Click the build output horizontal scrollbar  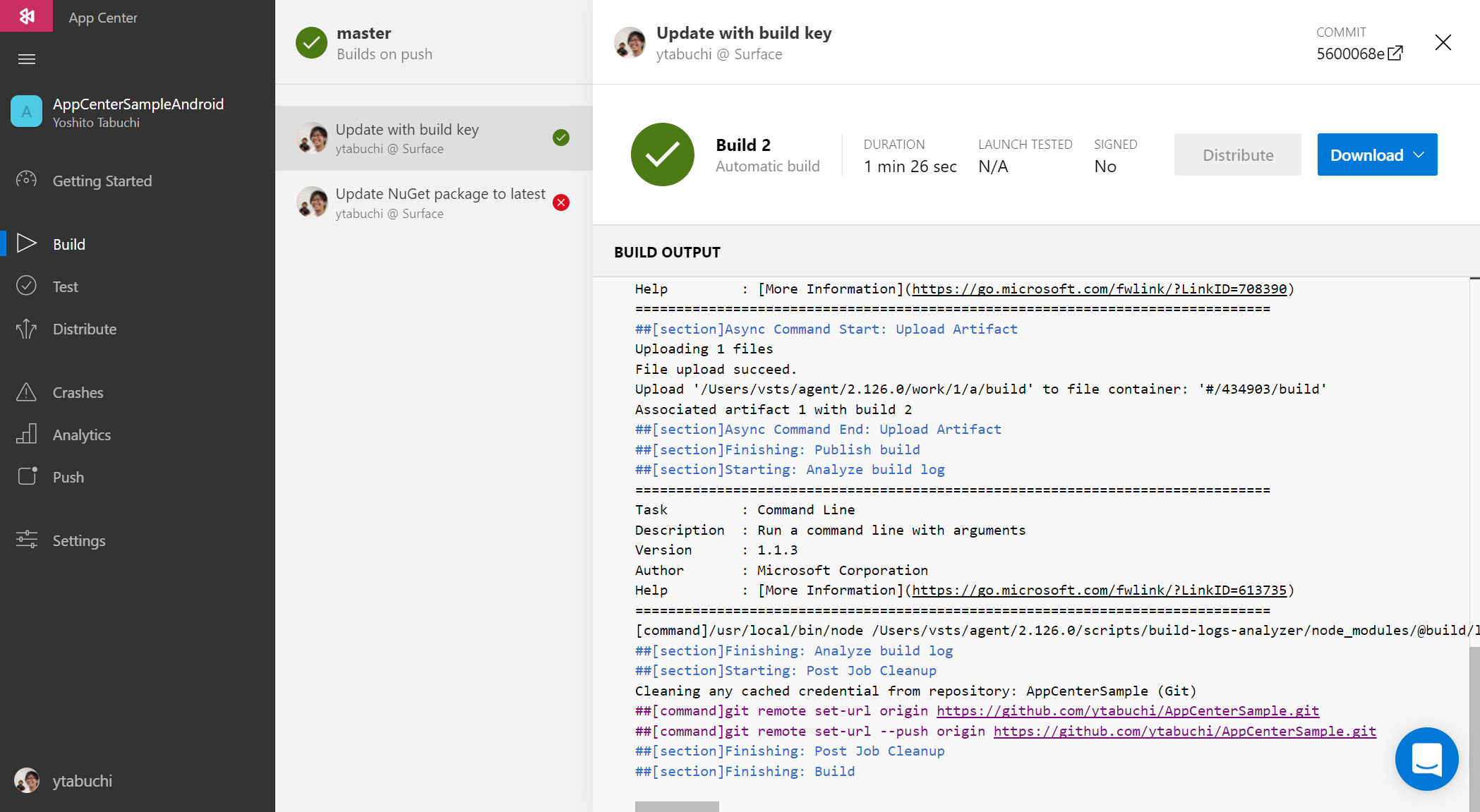click(676, 806)
